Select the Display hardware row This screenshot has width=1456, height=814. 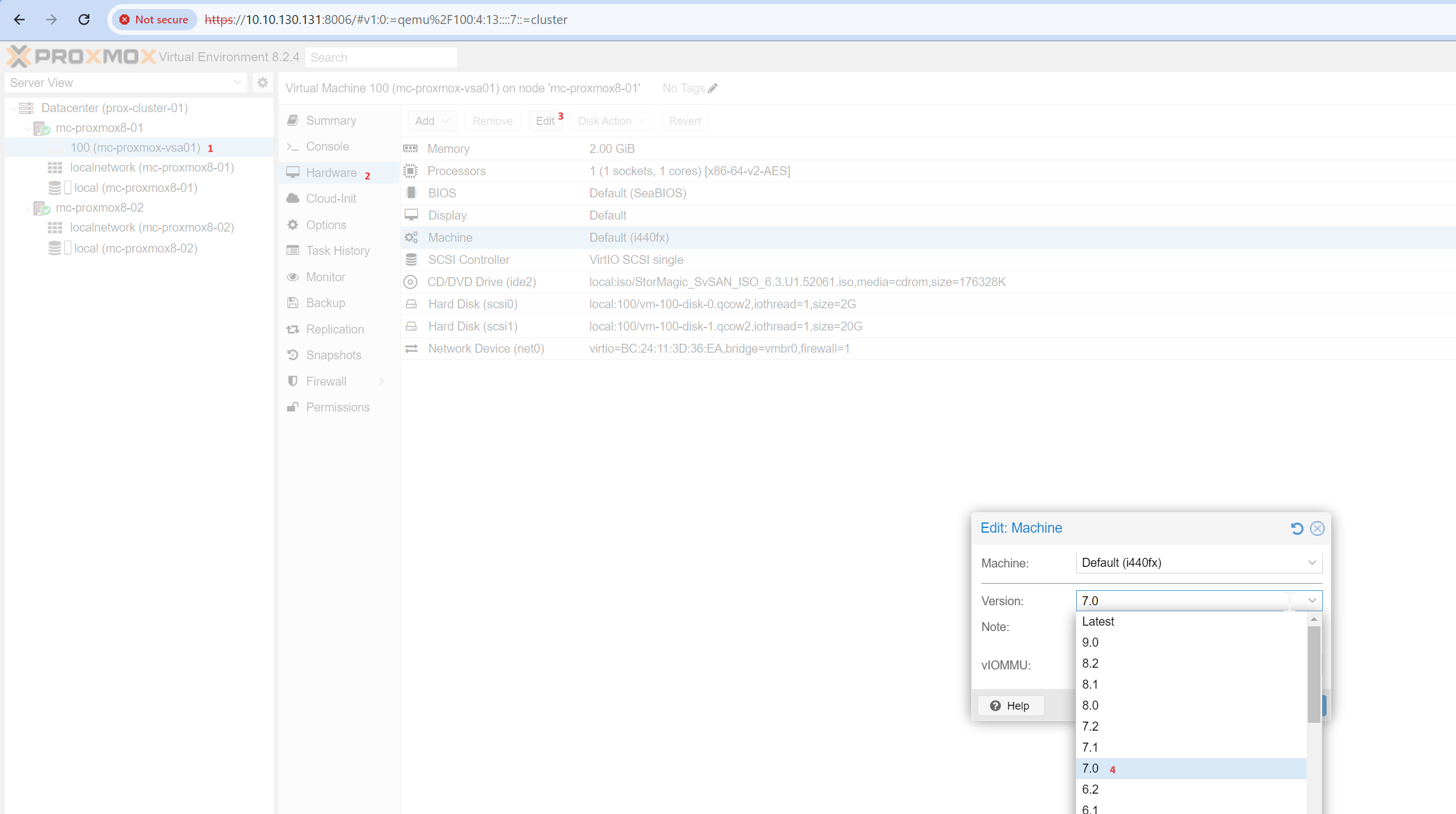(928, 215)
